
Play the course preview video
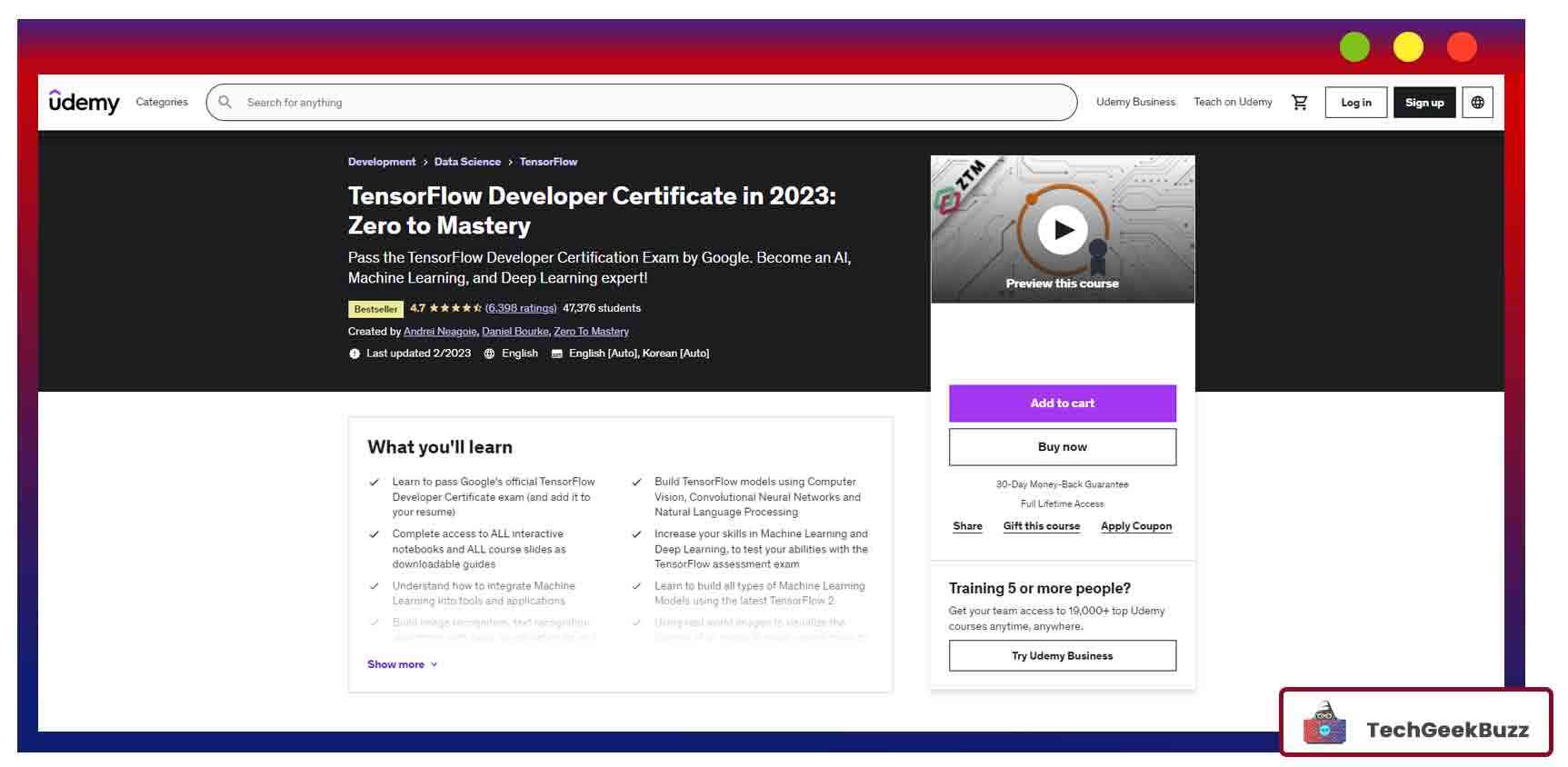(1062, 230)
